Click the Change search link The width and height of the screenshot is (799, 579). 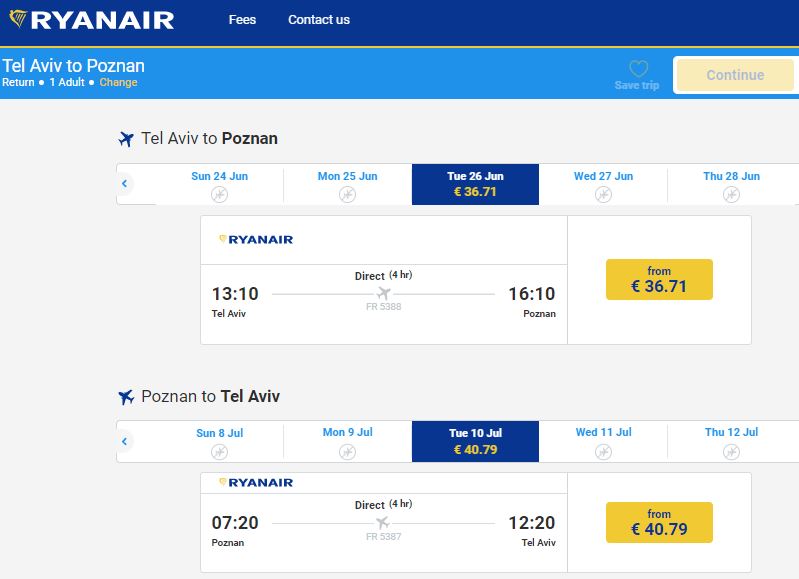(x=118, y=82)
